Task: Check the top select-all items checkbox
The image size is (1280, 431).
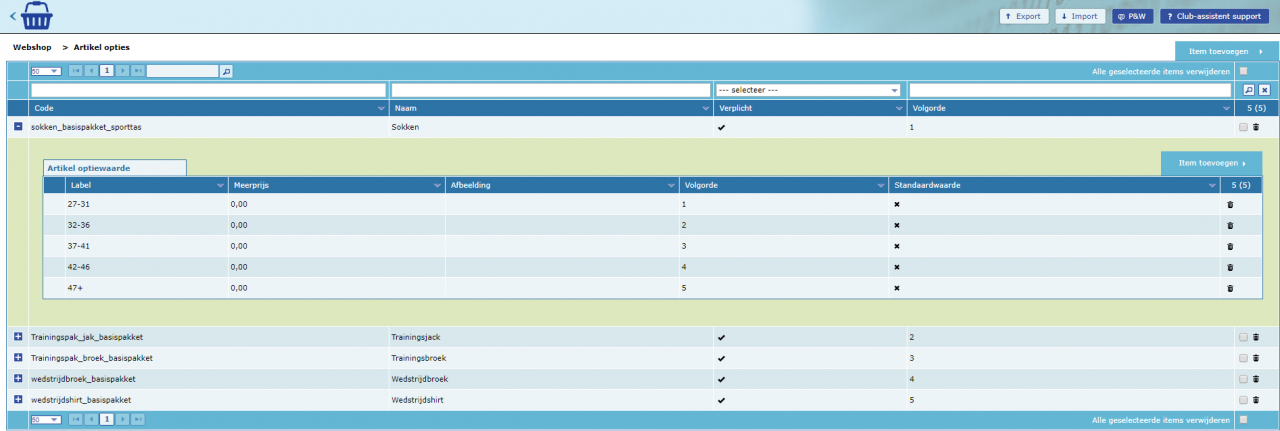Action: point(1243,71)
